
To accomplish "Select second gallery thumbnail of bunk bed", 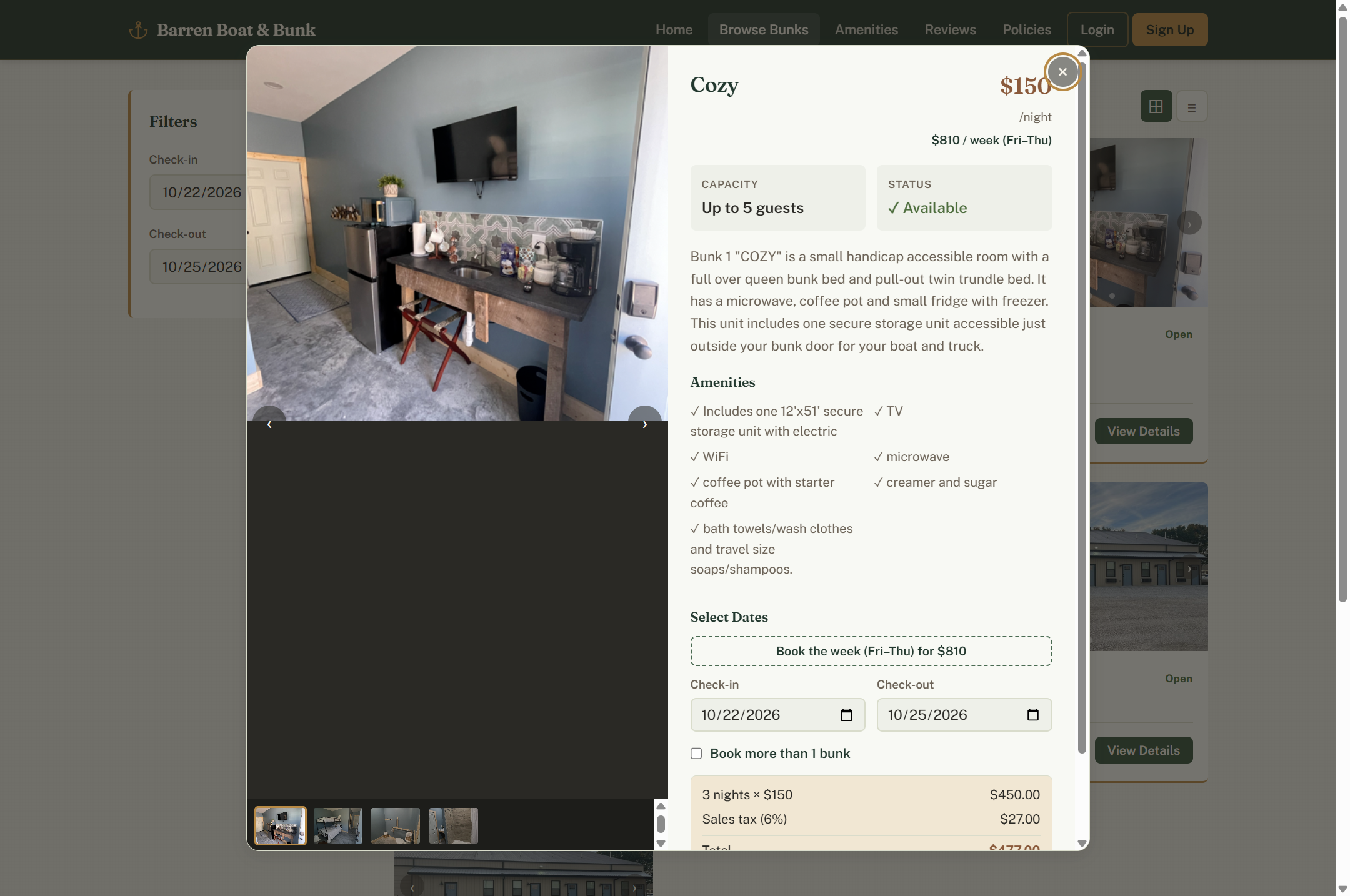I will click(x=338, y=825).
